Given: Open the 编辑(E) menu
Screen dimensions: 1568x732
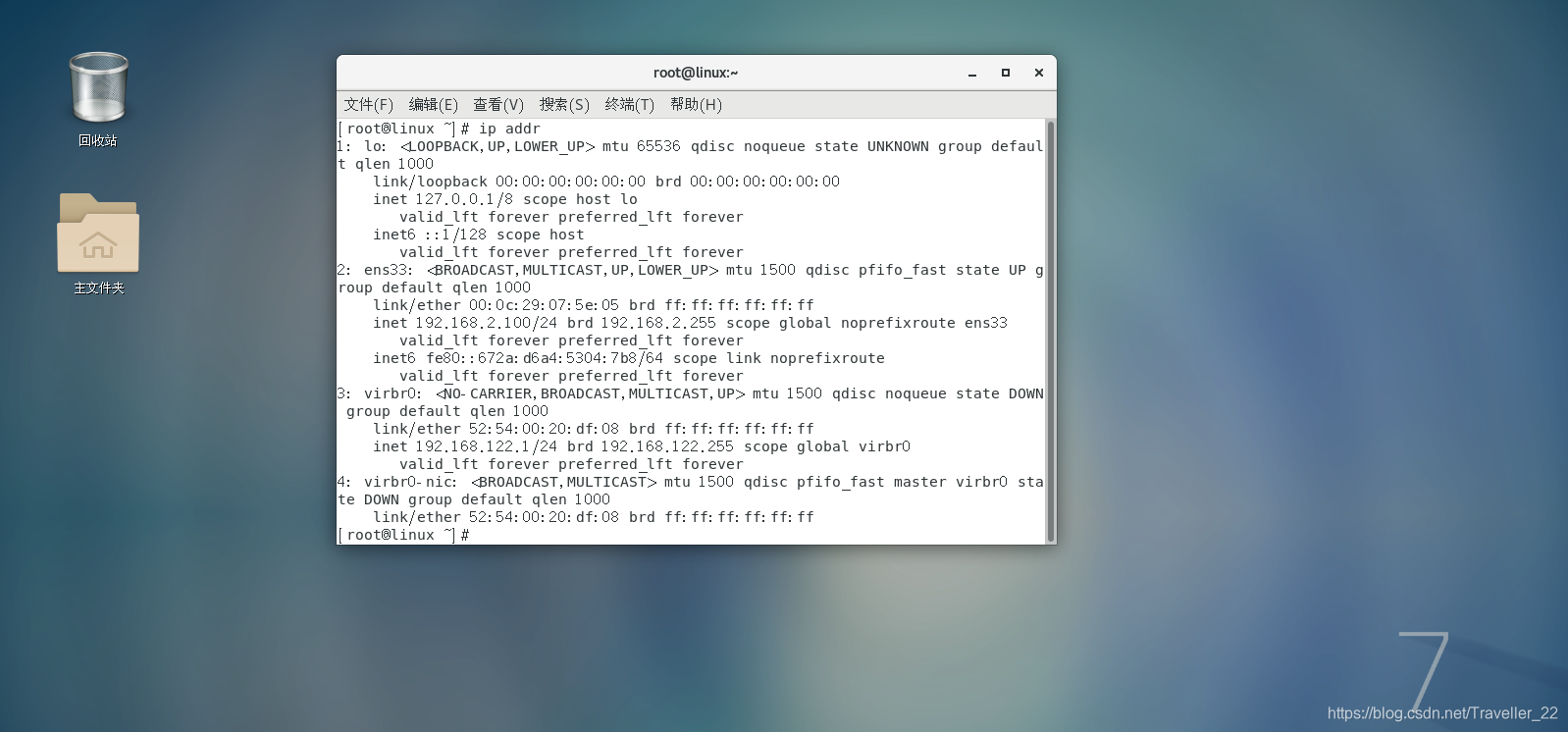Looking at the screenshot, I should point(433,105).
